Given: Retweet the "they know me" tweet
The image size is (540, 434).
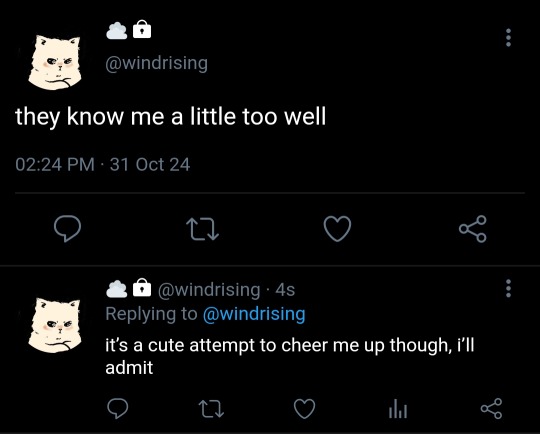Looking at the screenshot, I should (202, 230).
